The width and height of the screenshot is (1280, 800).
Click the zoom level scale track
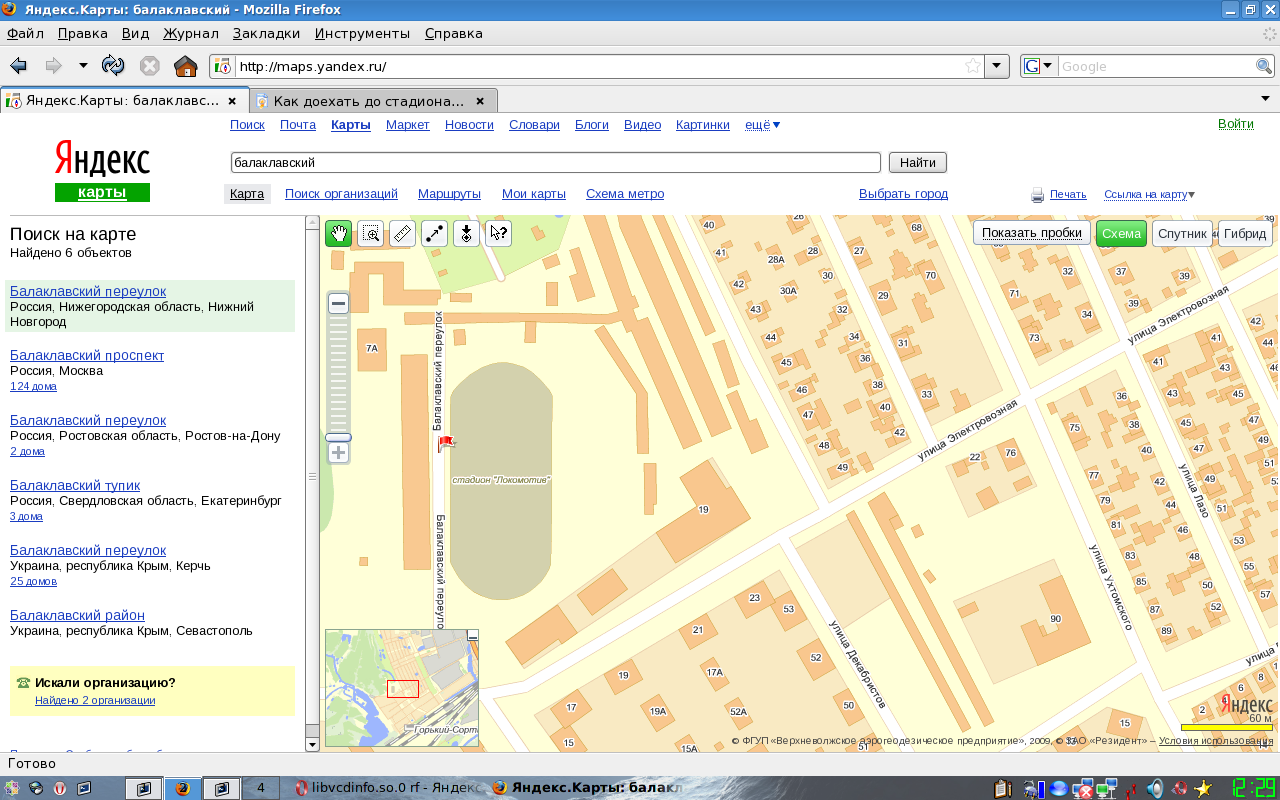(338, 373)
